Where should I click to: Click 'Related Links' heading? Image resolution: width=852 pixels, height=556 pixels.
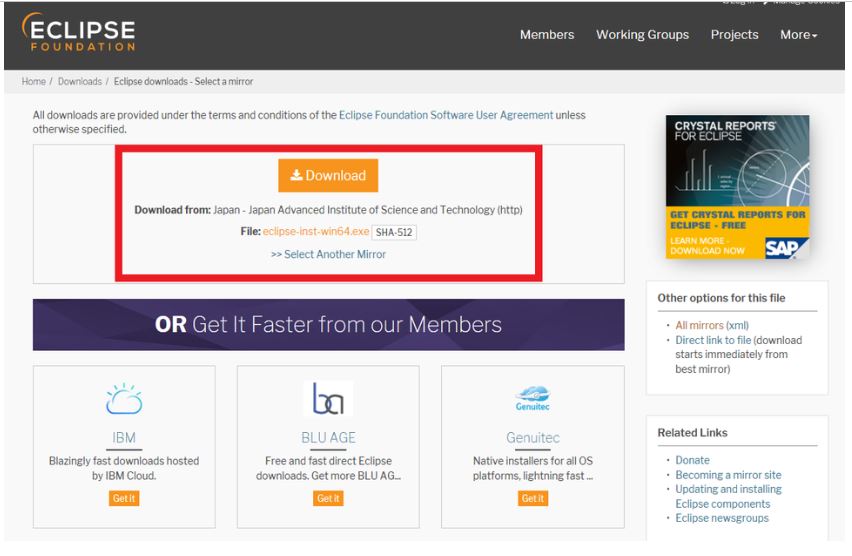692,433
